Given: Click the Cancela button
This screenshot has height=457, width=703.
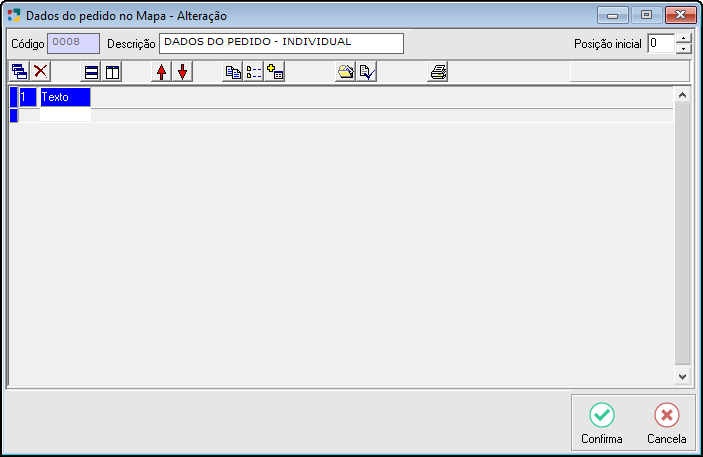Looking at the screenshot, I should click(x=666, y=423).
